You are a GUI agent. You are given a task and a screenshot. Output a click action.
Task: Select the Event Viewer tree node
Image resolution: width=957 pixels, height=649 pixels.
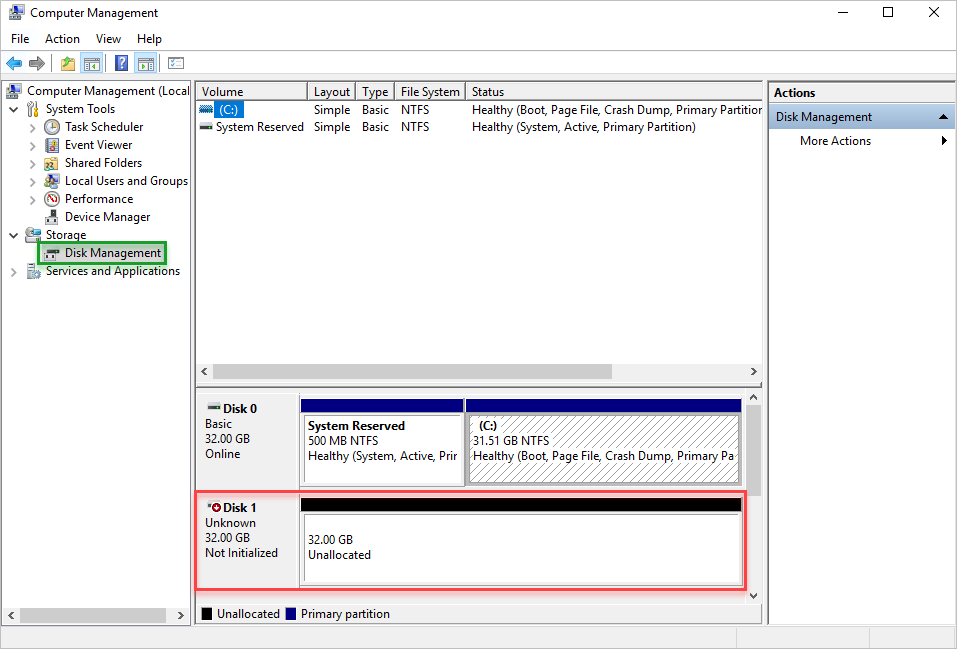click(98, 145)
